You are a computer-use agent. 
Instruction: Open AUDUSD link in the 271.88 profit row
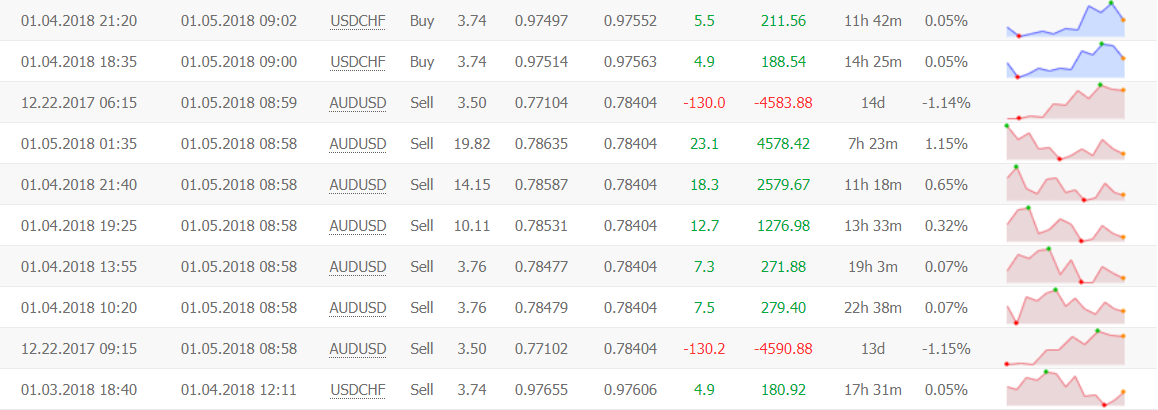[357, 267]
